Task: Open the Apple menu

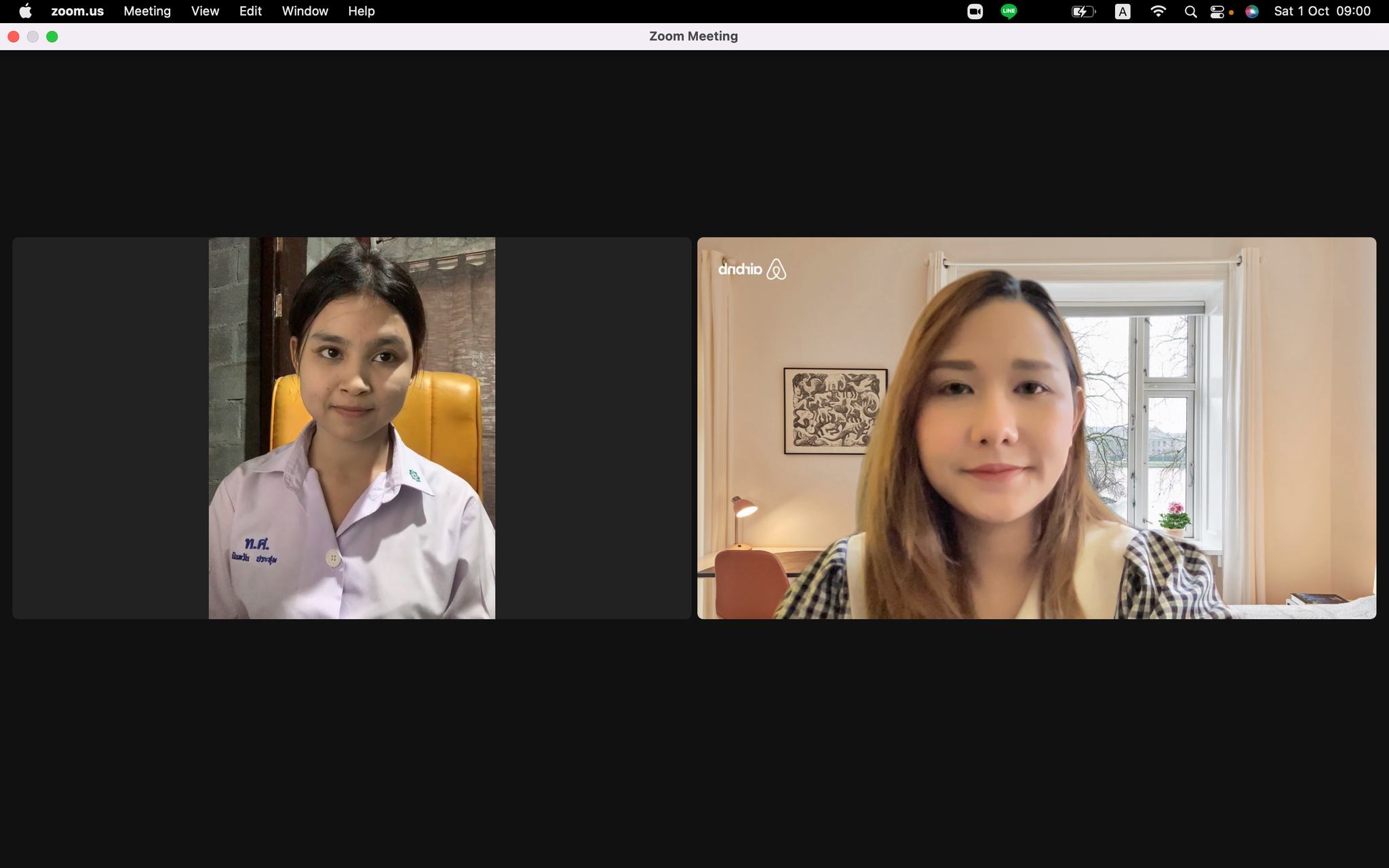Action: pos(25,12)
